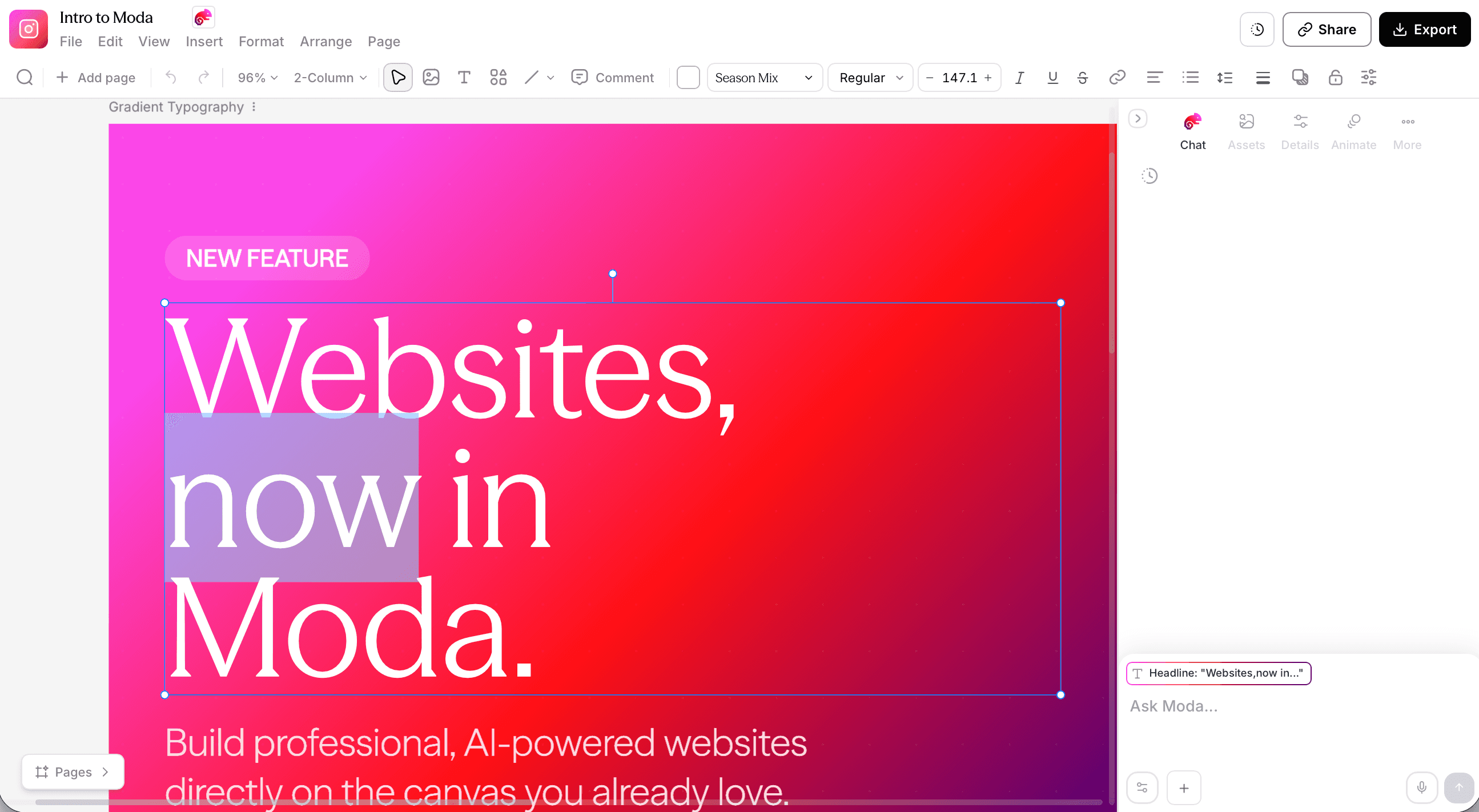Viewport: 1479px width, 812px height.
Task: Select the pointer selection tool
Action: [x=398, y=78]
